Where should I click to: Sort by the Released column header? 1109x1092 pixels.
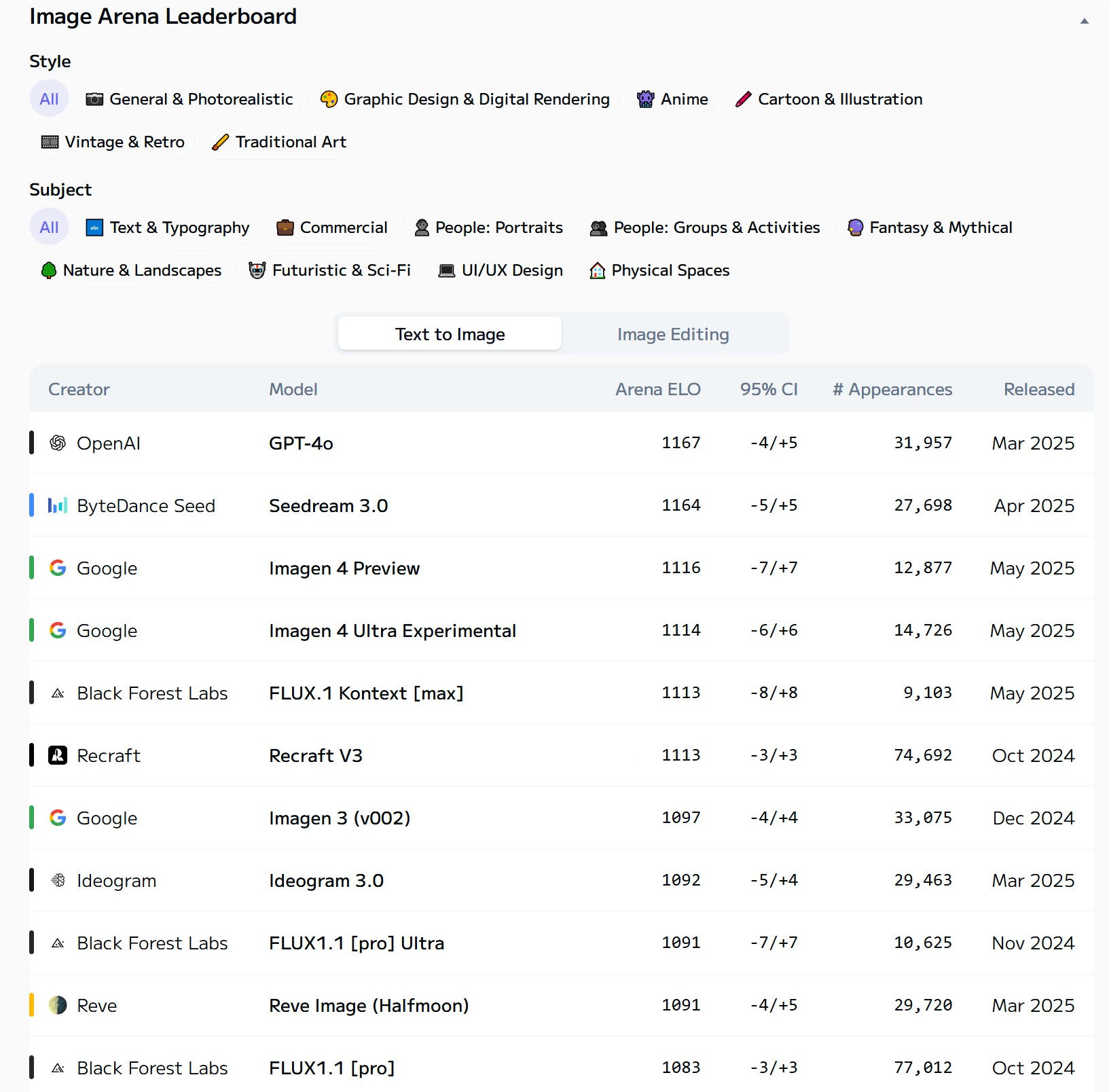click(1039, 389)
